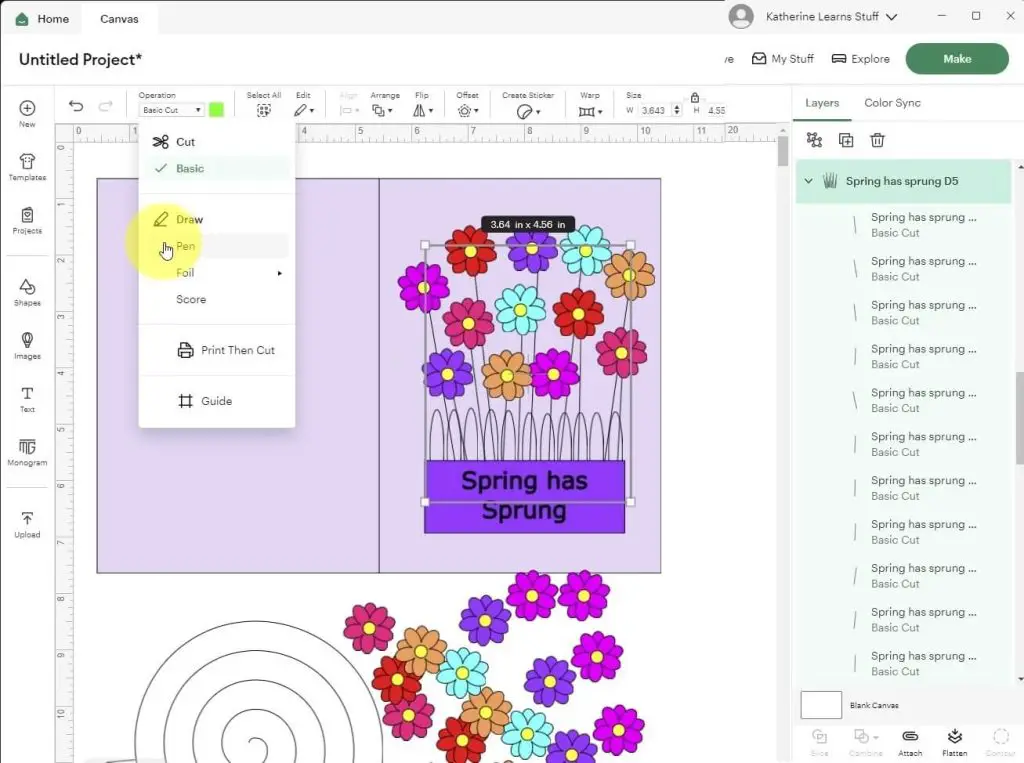
Task: Open Katherine Learns Stuff account menu
Action: 831,16
